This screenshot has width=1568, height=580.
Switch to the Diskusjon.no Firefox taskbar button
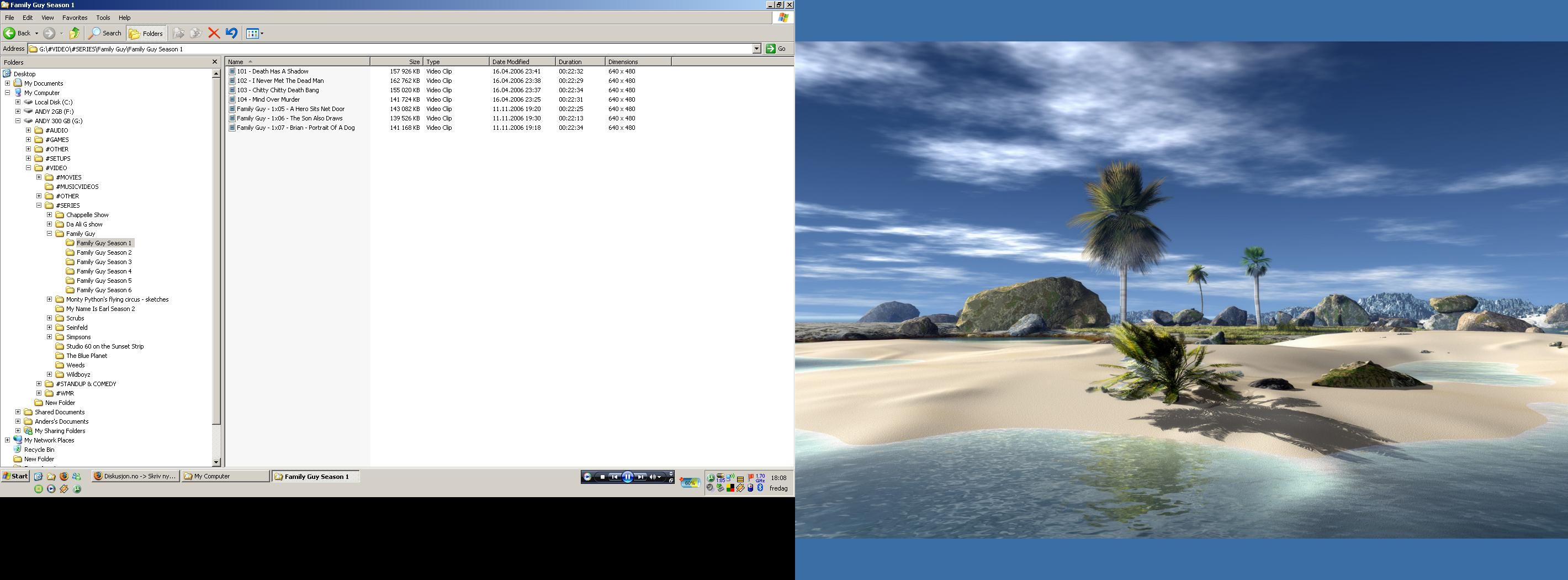(136, 476)
